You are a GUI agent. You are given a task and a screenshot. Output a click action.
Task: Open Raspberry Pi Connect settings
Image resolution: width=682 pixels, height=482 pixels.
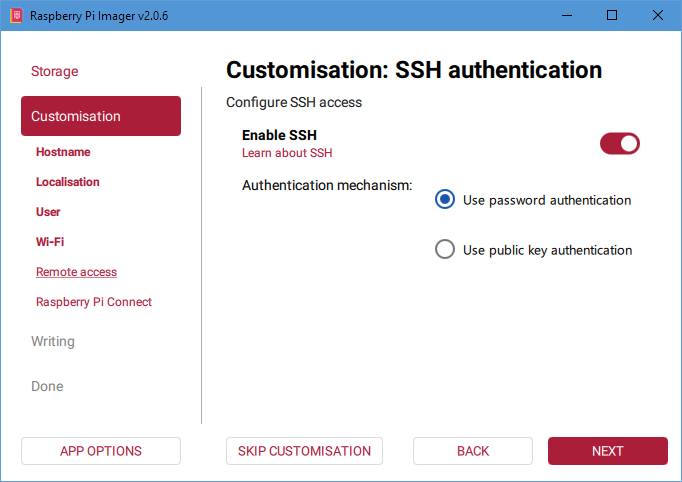[94, 302]
